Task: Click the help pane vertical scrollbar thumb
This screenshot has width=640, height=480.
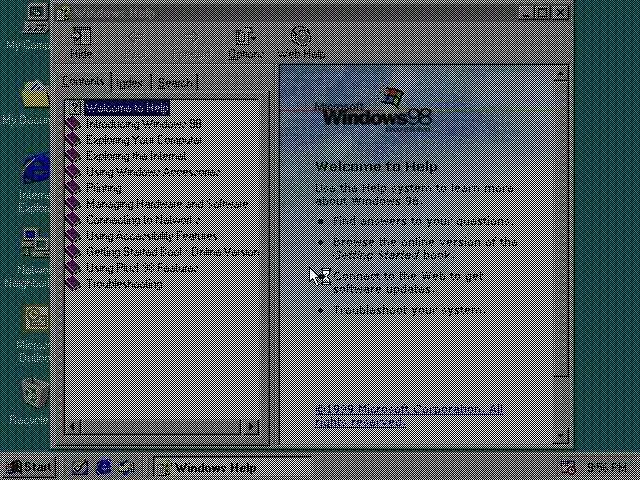Action: (560, 229)
